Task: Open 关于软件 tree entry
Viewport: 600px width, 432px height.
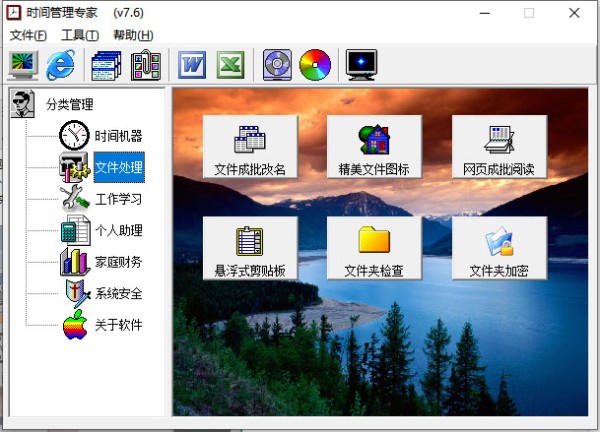Action: pos(118,325)
